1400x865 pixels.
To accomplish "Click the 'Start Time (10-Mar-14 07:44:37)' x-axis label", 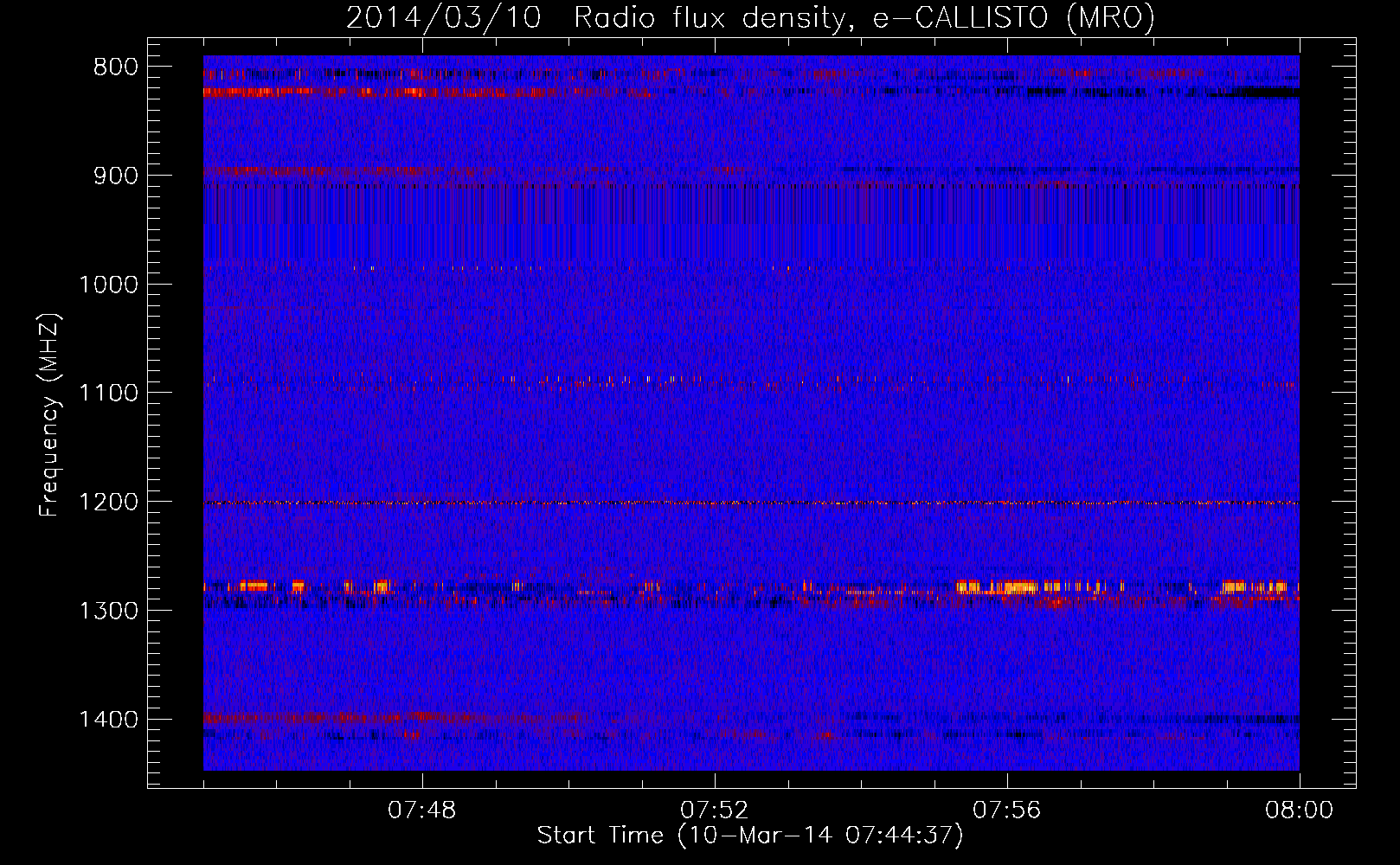I will pyautogui.click(x=750, y=836).
